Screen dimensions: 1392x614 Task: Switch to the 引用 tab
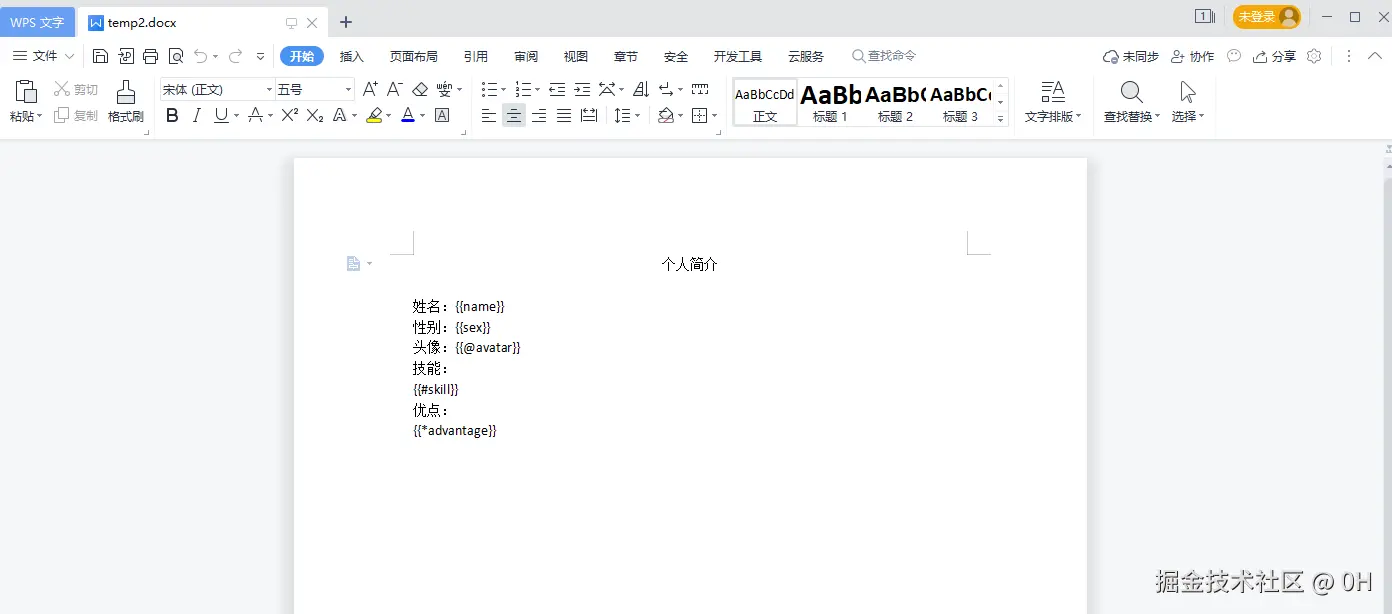(x=476, y=56)
